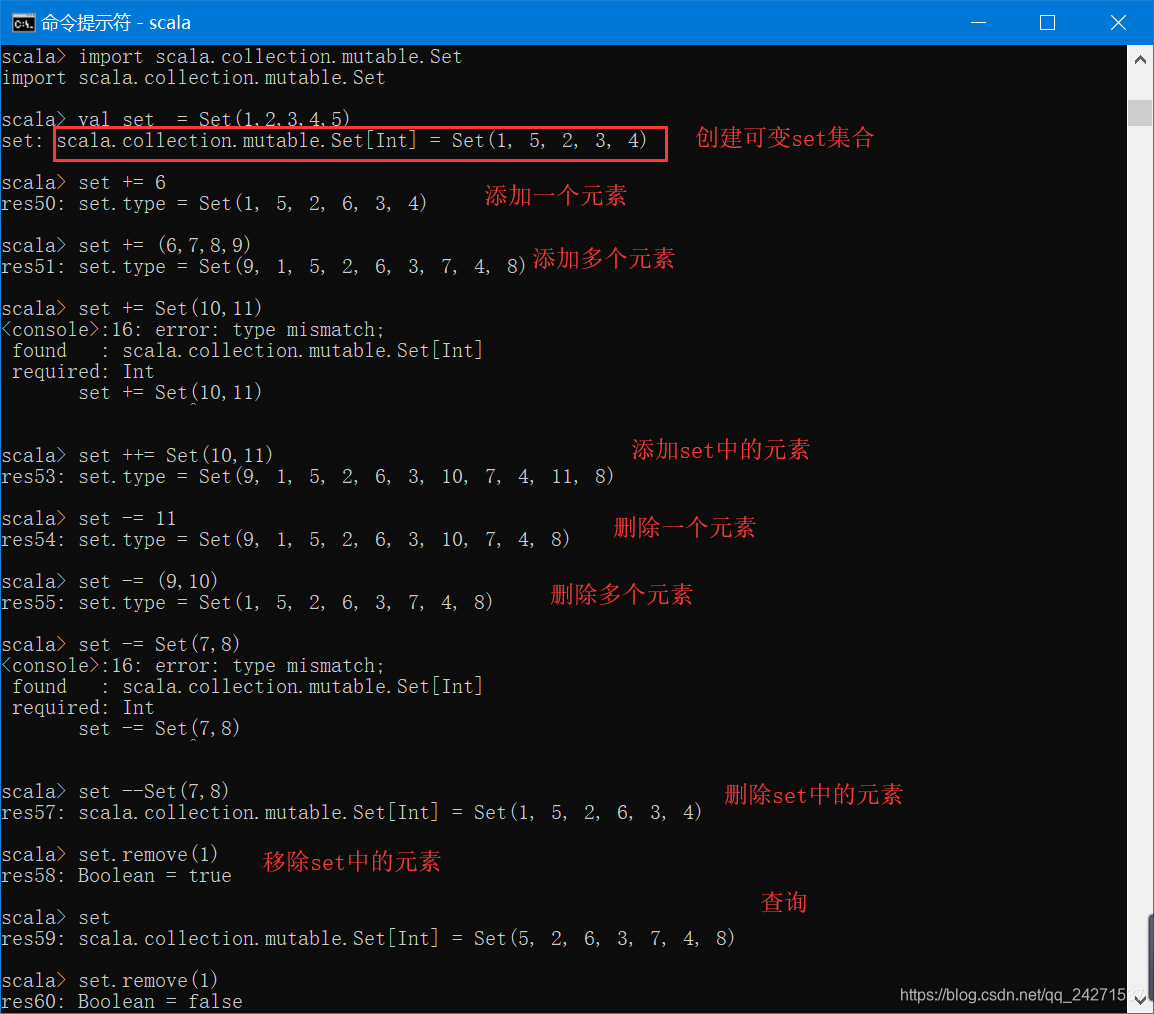
Task: Click the 查询 annotation label
Action: pos(783,902)
